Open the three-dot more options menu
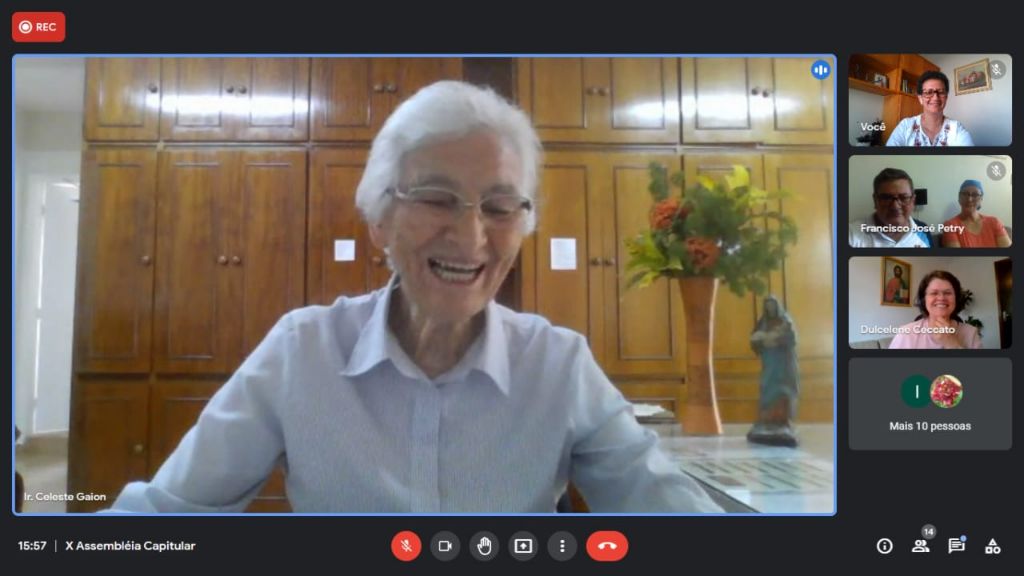Image resolution: width=1024 pixels, height=576 pixels. 562,545
